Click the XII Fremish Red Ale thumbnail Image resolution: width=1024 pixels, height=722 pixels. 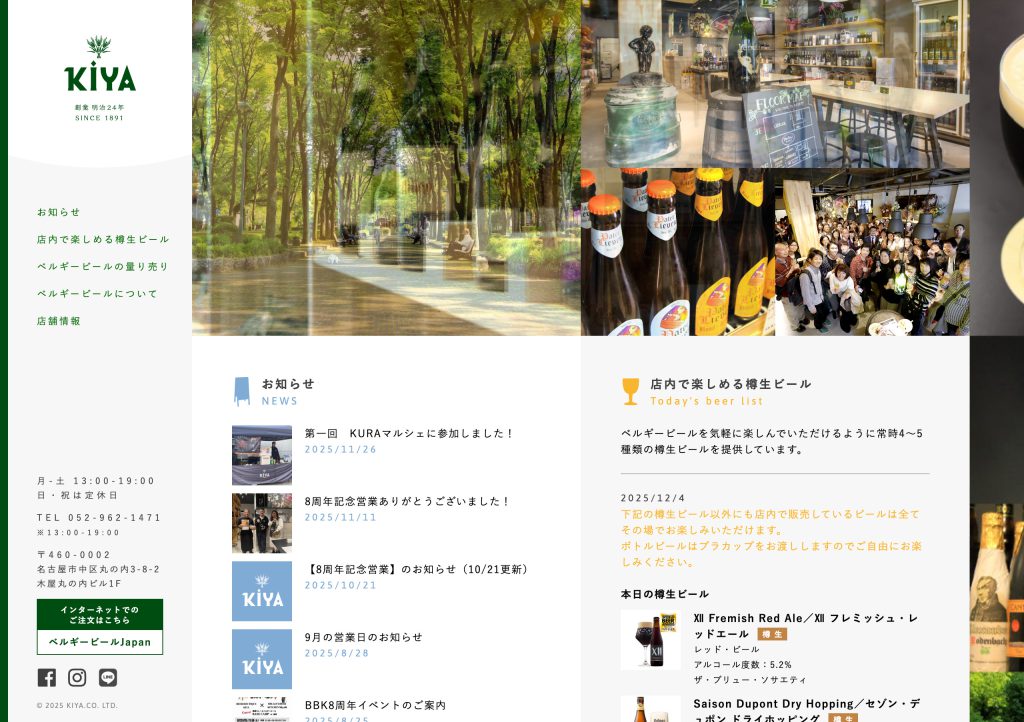tap(650, 640)
